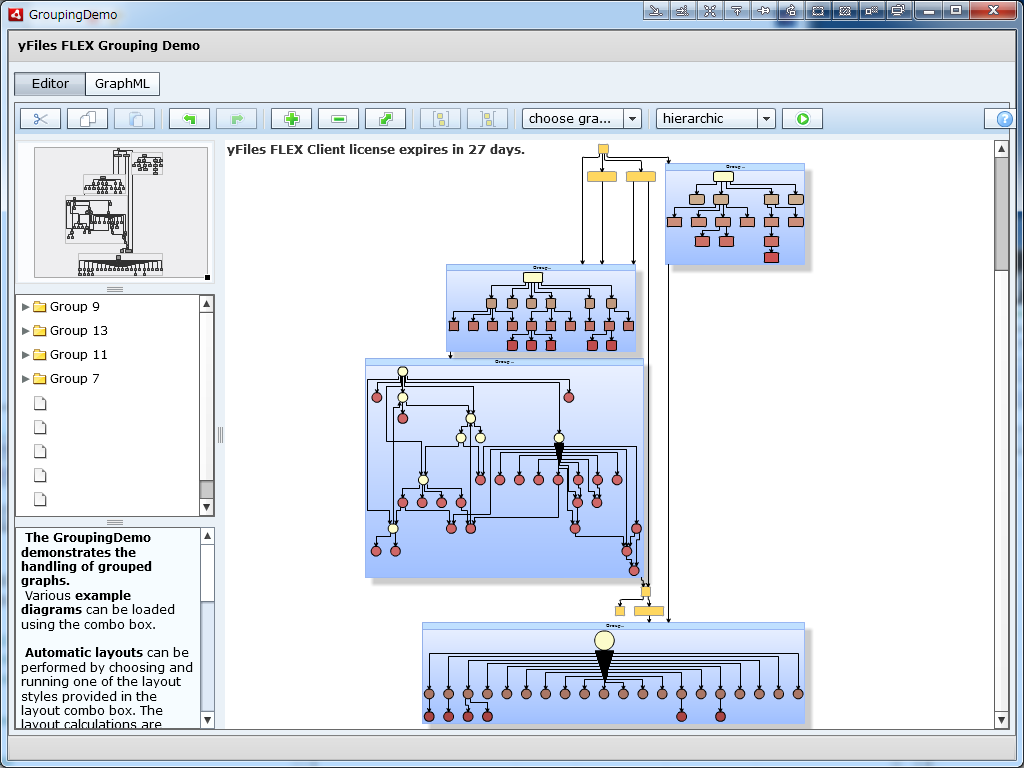Image resolution: width=1024 pixels, height=768 pixels.
Task: Select the Group 13 label in the tree
Action: point(78,330)
